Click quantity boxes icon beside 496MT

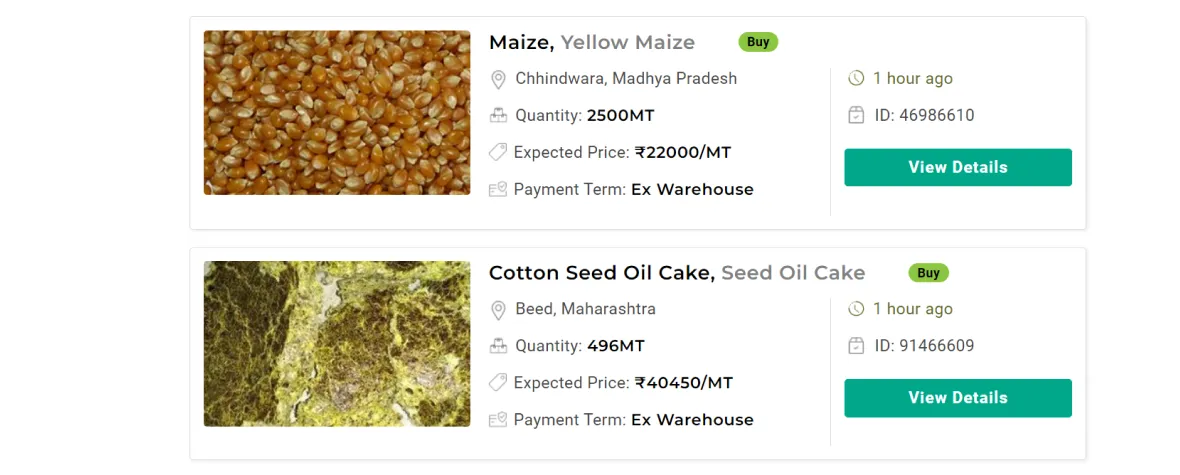498,346
